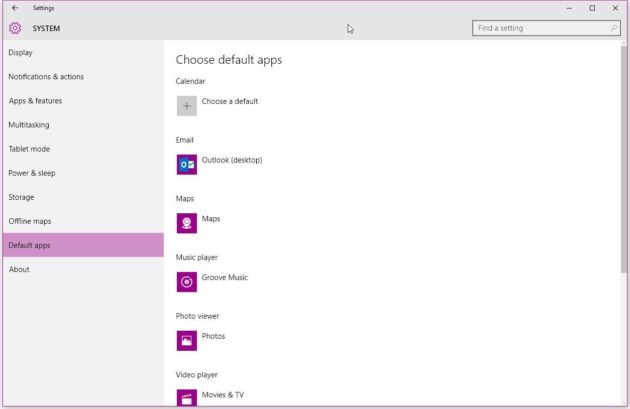Open the Storage settings

click(x=83, y=197)
